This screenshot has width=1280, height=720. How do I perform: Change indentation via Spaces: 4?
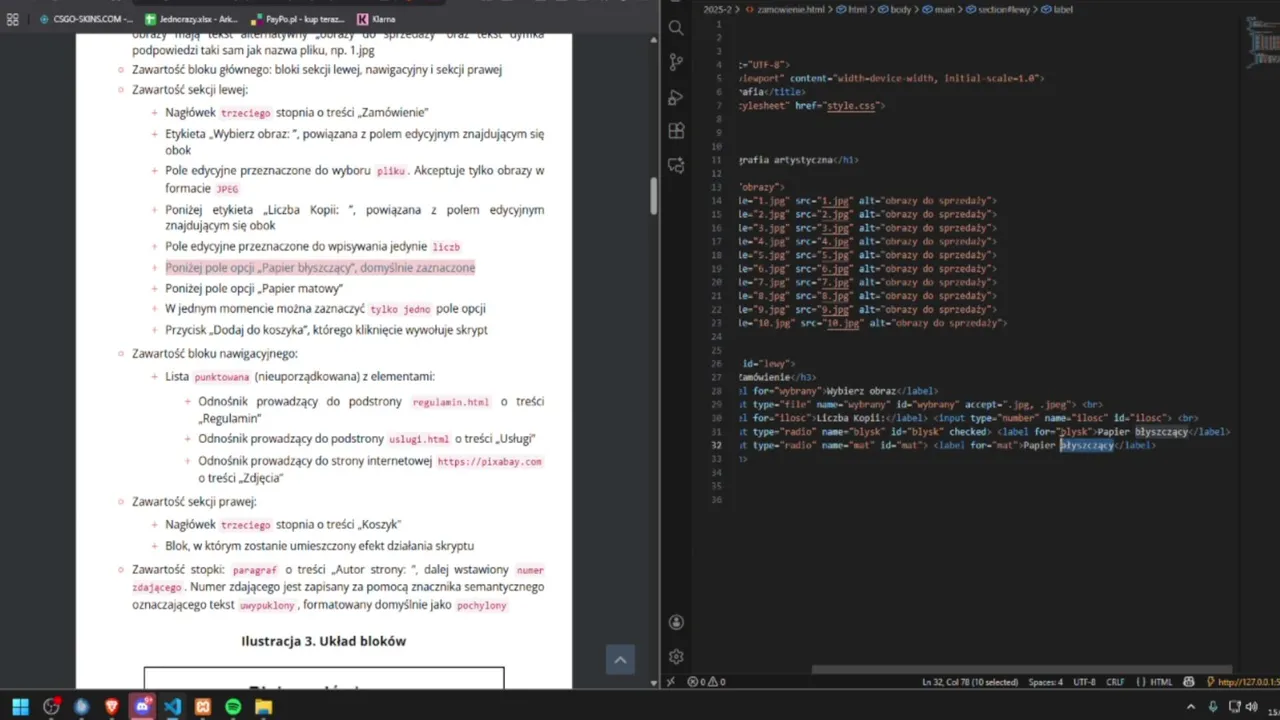pos(1046,682)
